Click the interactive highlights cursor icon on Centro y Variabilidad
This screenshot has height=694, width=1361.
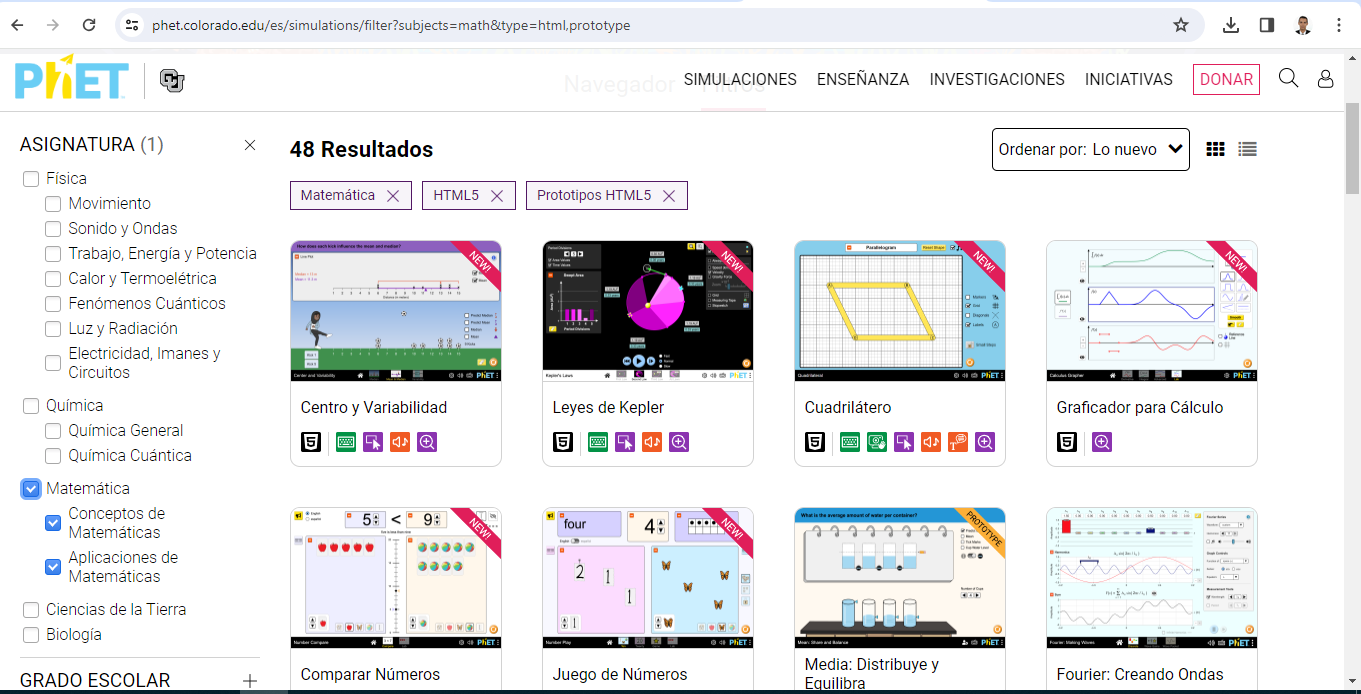click(373, 441)
